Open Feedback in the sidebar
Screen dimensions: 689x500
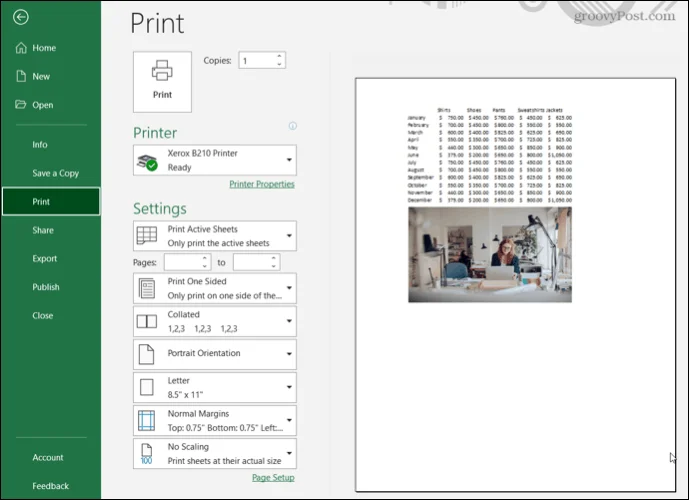(51, 486)
